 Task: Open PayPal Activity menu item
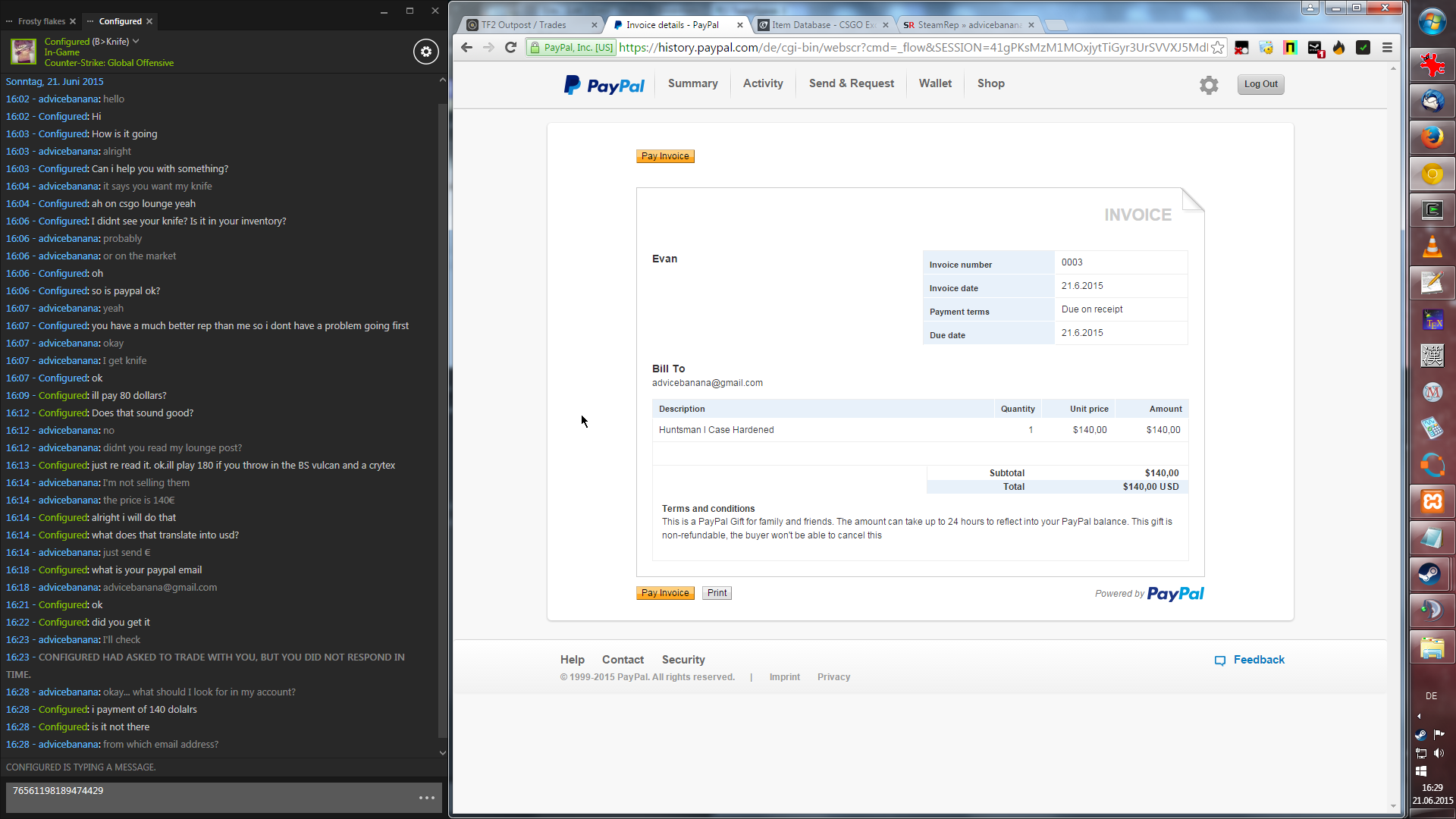[762, 83]
